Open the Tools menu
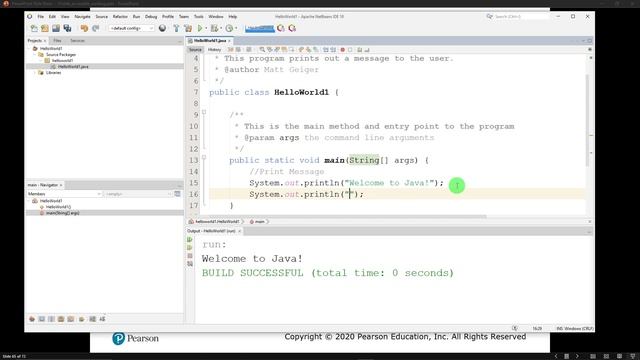640x360 pixels. [x=198, y=17]
